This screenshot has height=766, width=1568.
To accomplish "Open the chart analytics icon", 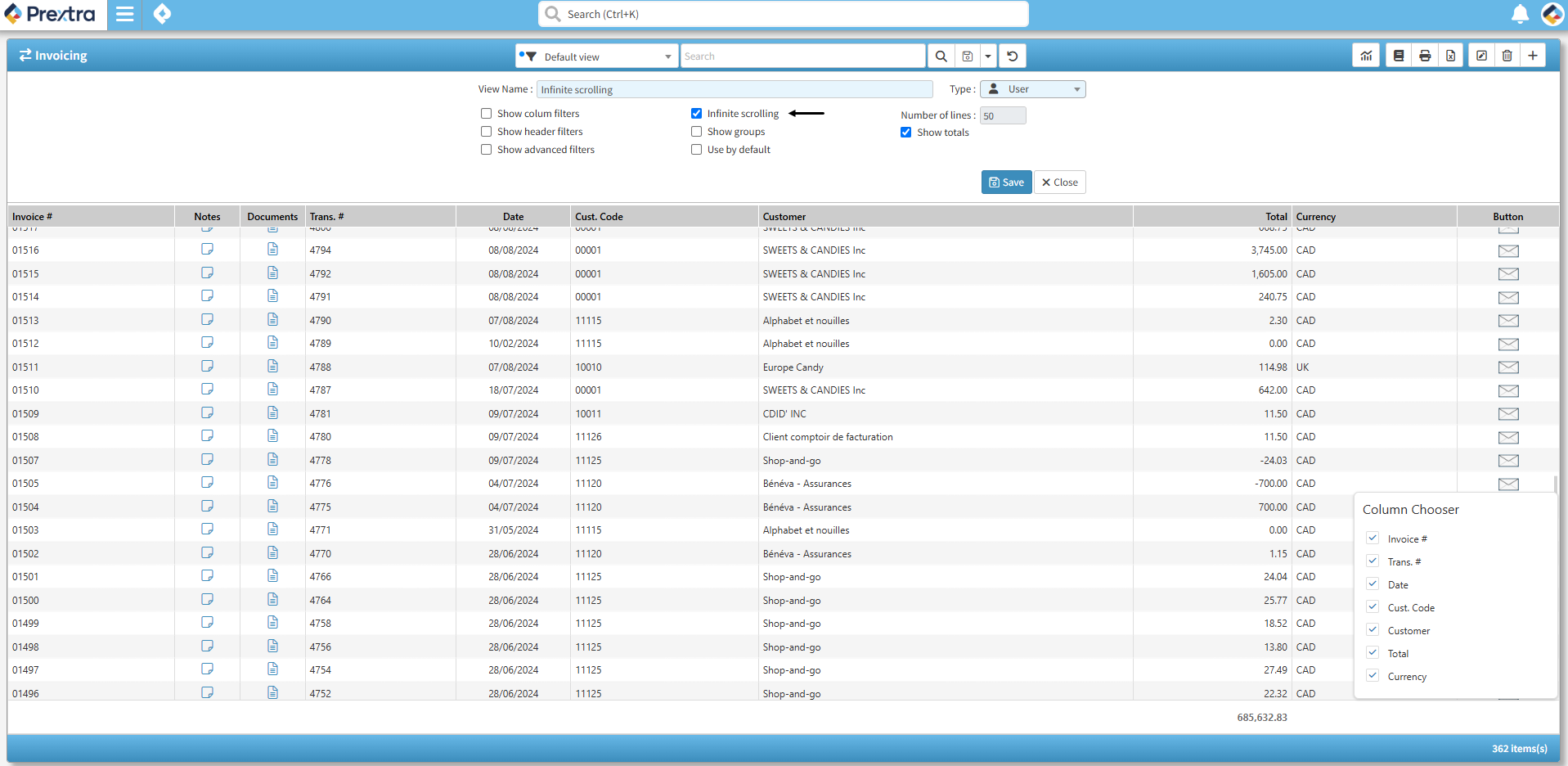I will (1366, 56).
